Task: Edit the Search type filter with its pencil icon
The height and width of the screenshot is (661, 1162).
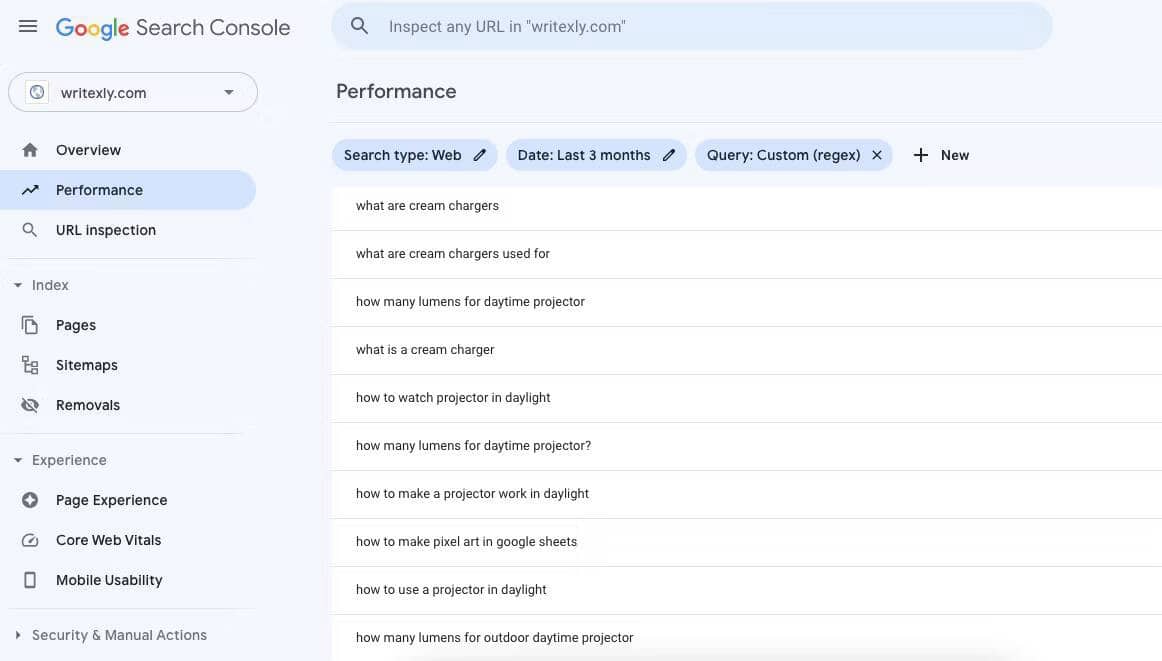Action: click(x=479, y=155)
